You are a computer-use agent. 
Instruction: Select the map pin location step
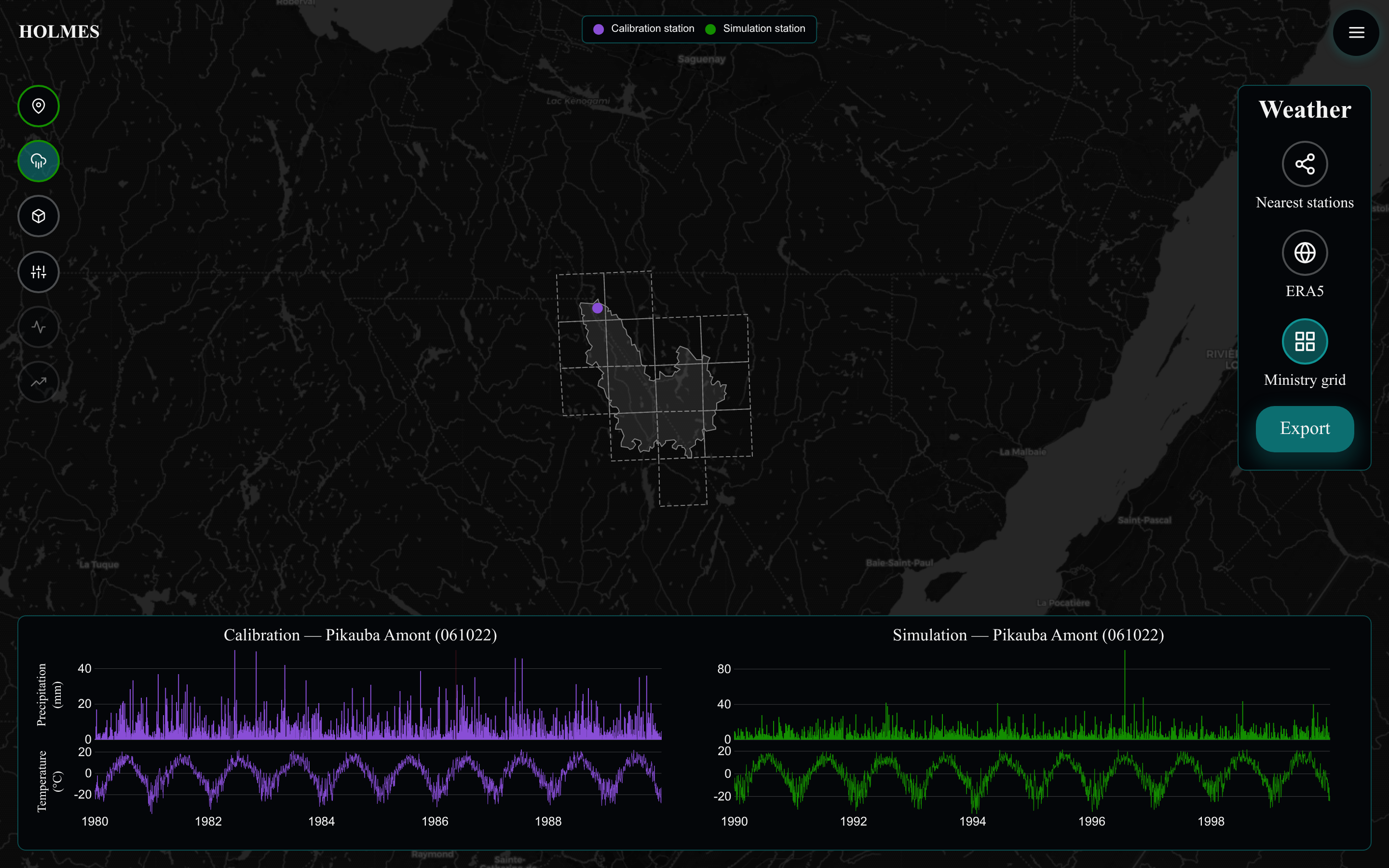tap(39, 106)
